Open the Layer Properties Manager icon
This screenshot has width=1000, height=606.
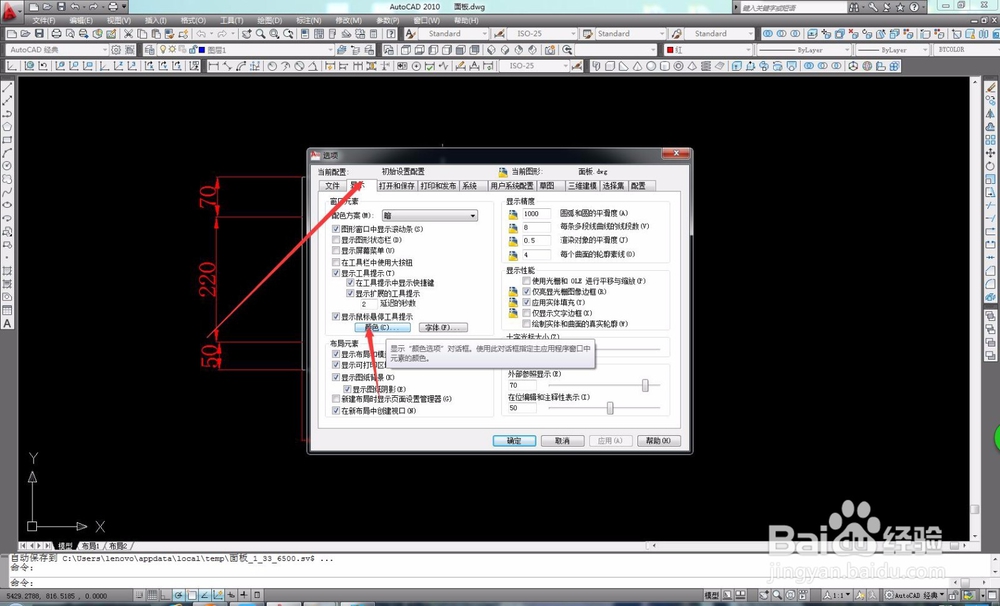[x=149, y=49]
